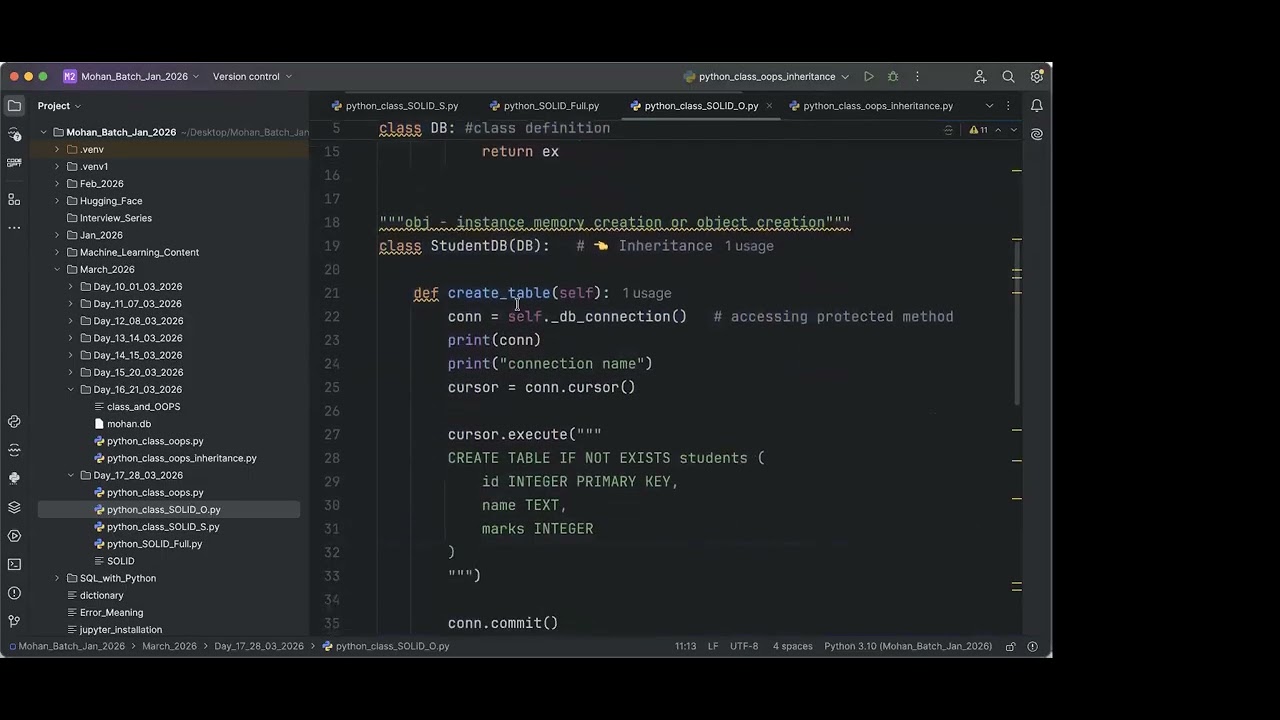Expand the Feb_2026 folder
This screenshot has width=1280, height=720.
tap(57, 184)
